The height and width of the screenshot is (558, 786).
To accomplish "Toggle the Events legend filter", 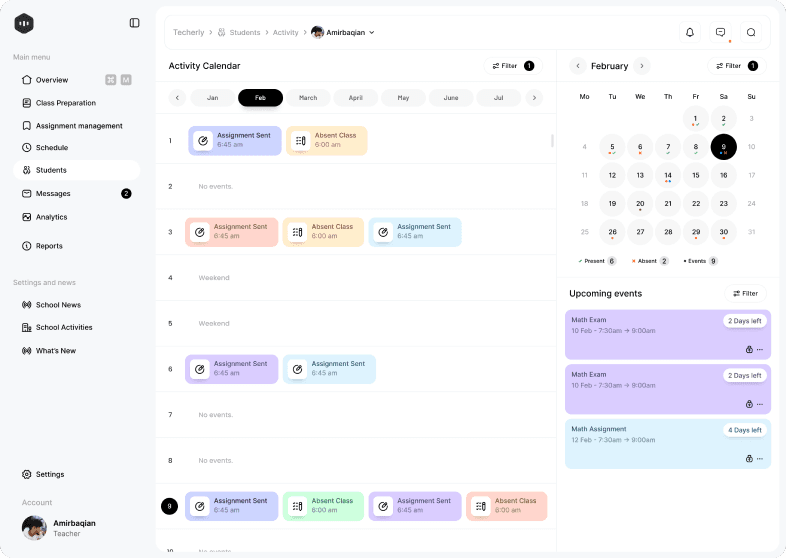I will (x=700, y=261).
